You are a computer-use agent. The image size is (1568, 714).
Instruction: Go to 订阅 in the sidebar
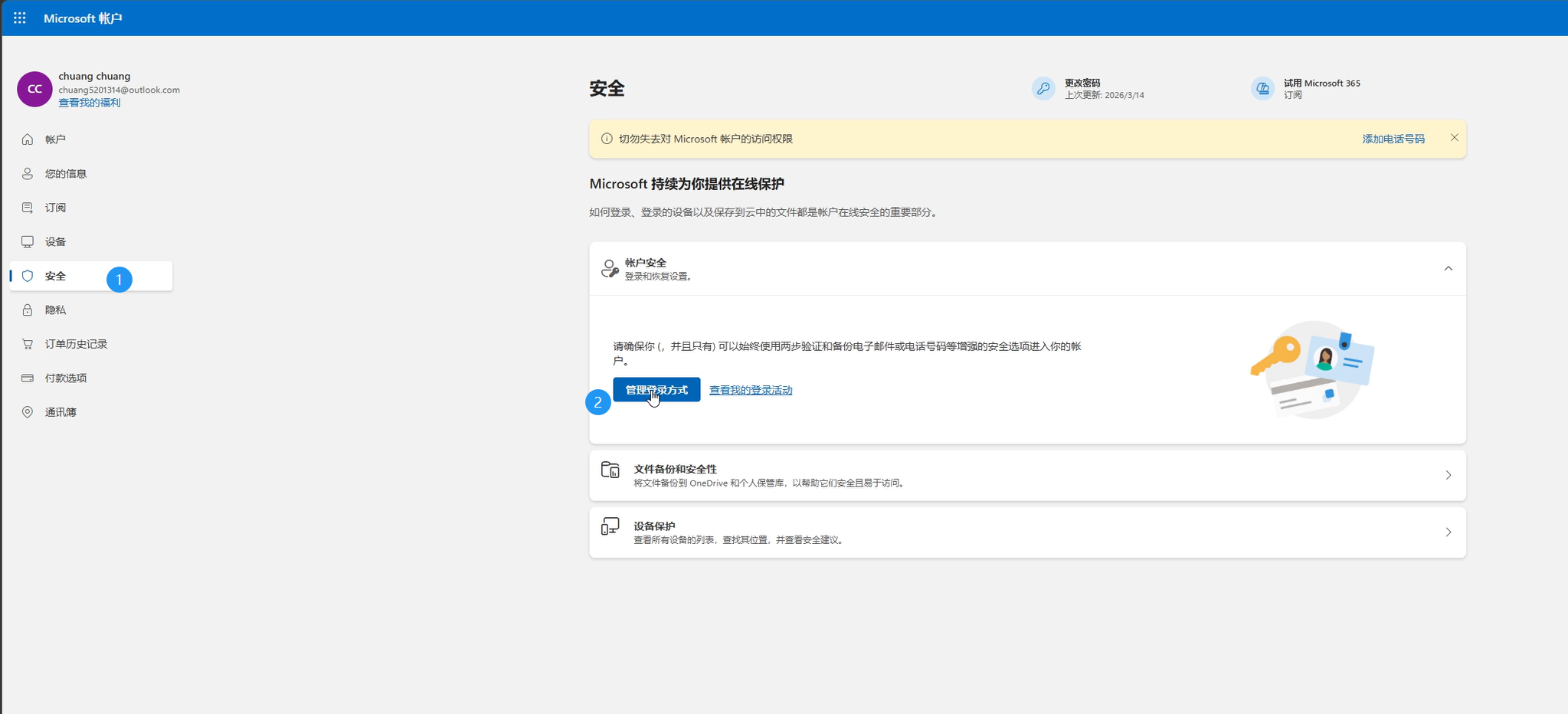[x=55, y=208]
